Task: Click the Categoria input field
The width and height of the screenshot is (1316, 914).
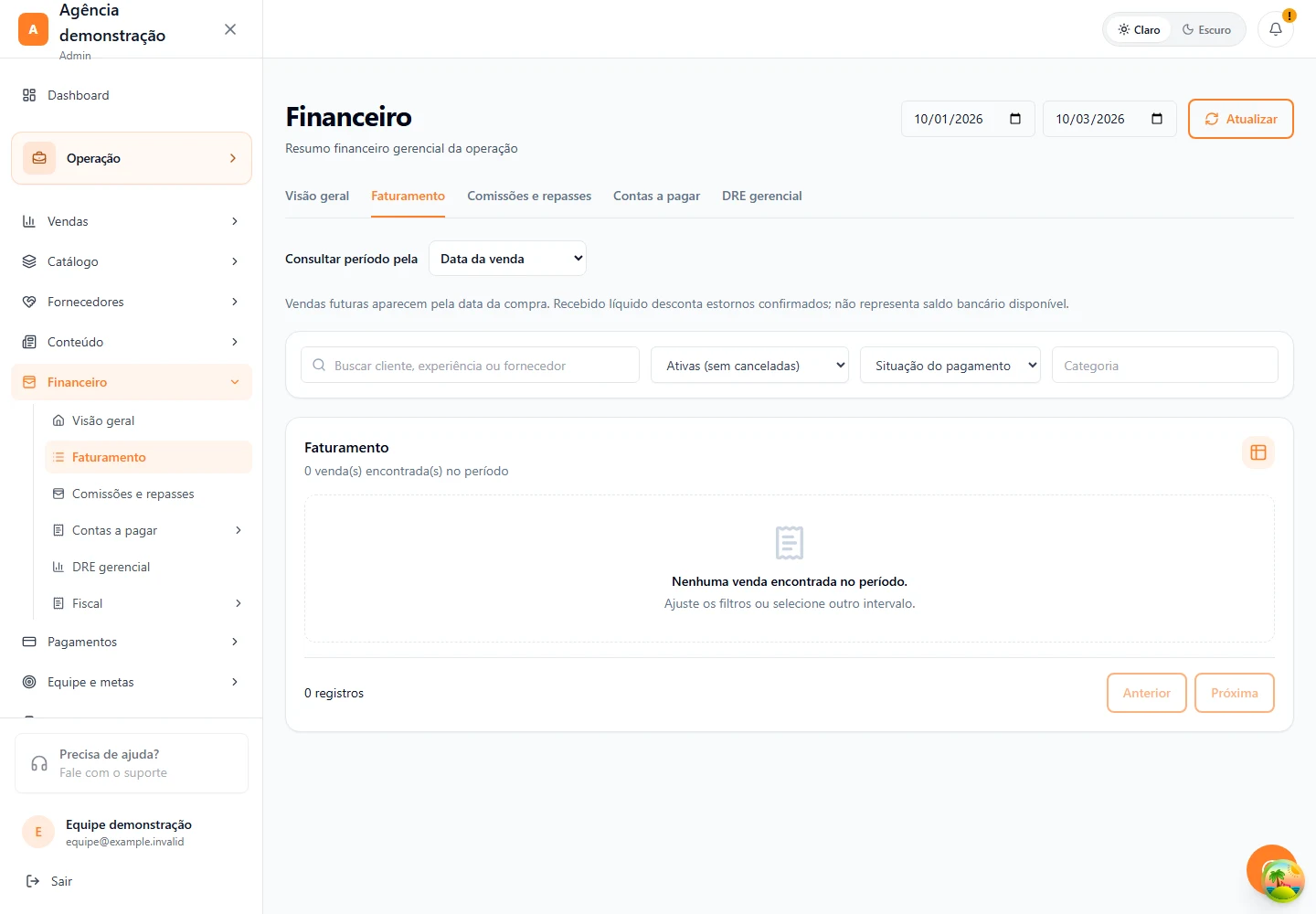Action: point(1165,365)
